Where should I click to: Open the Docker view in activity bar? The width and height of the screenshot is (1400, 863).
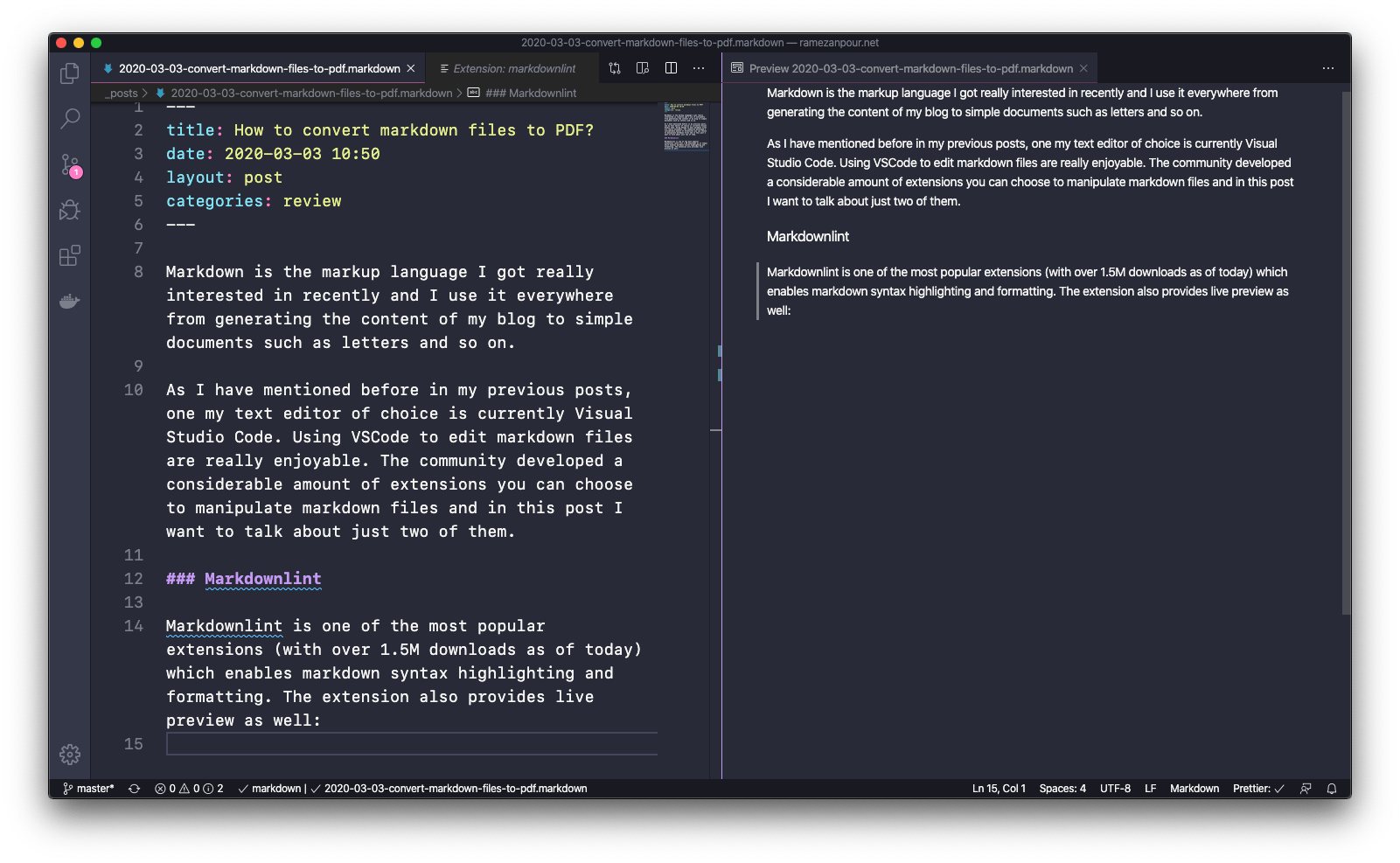coord(70,302)
